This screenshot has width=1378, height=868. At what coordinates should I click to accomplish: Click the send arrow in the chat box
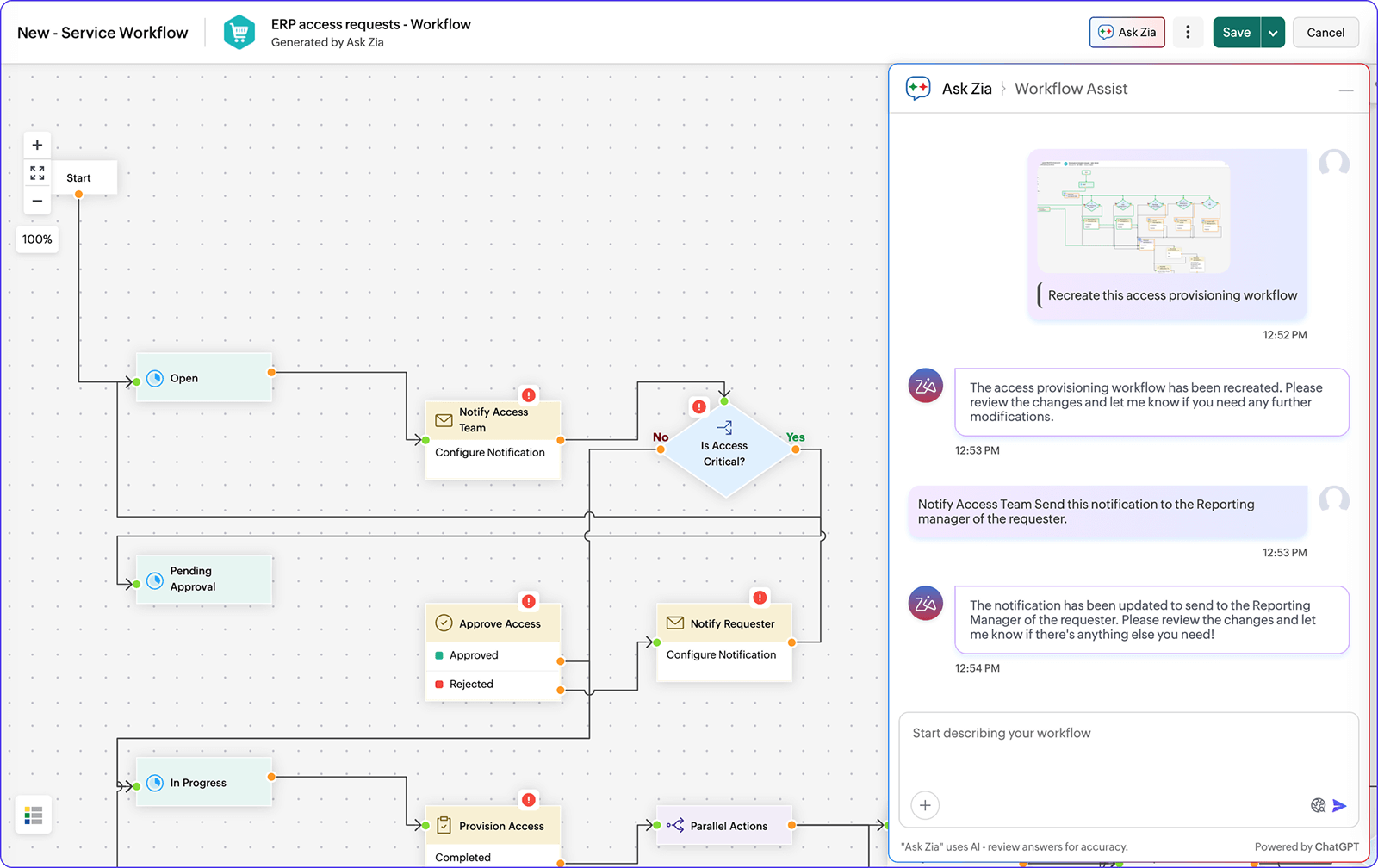(x=1339, y=805)
